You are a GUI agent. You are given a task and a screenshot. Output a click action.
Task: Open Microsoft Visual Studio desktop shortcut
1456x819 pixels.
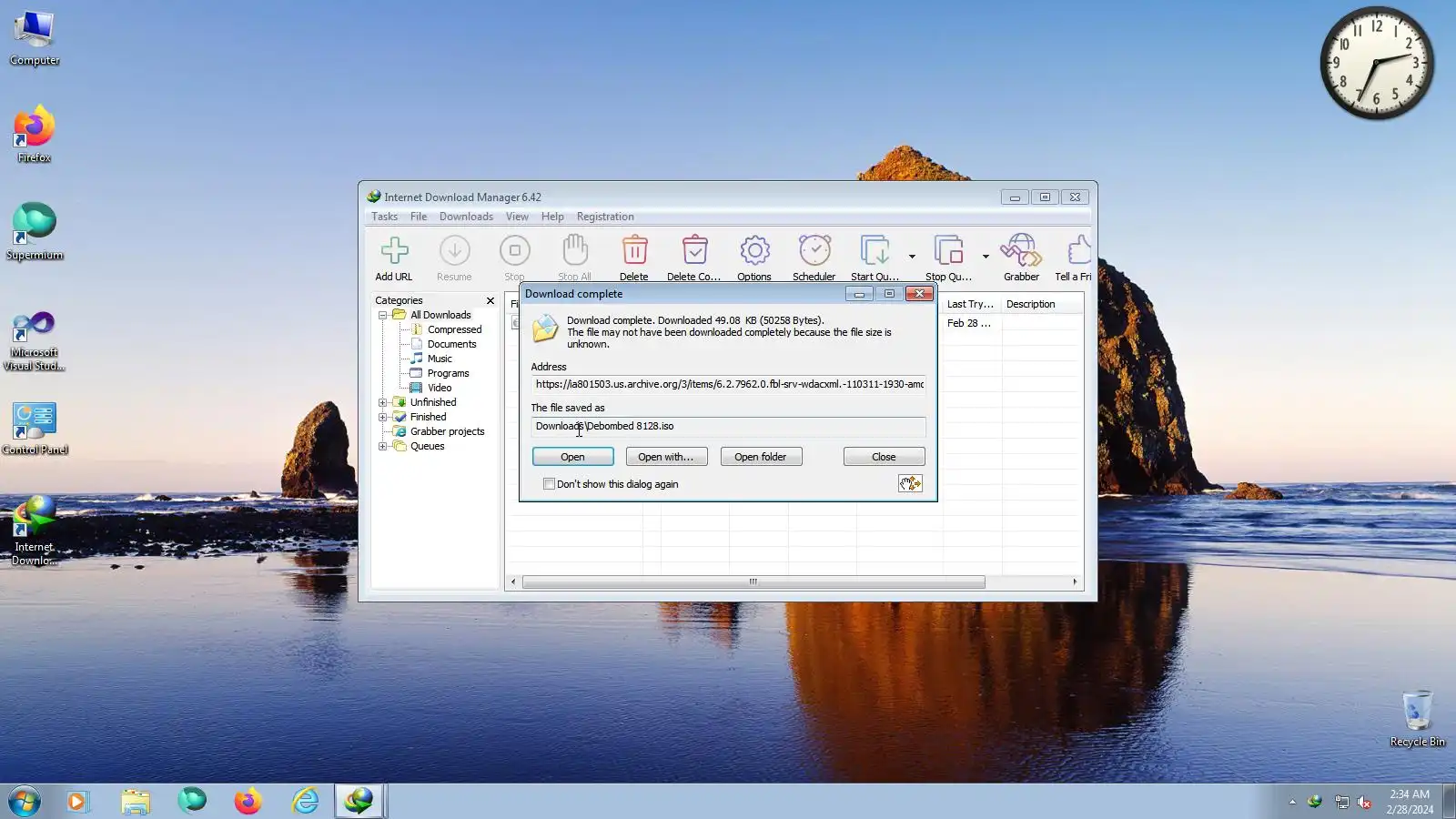(x=35, y=340)
